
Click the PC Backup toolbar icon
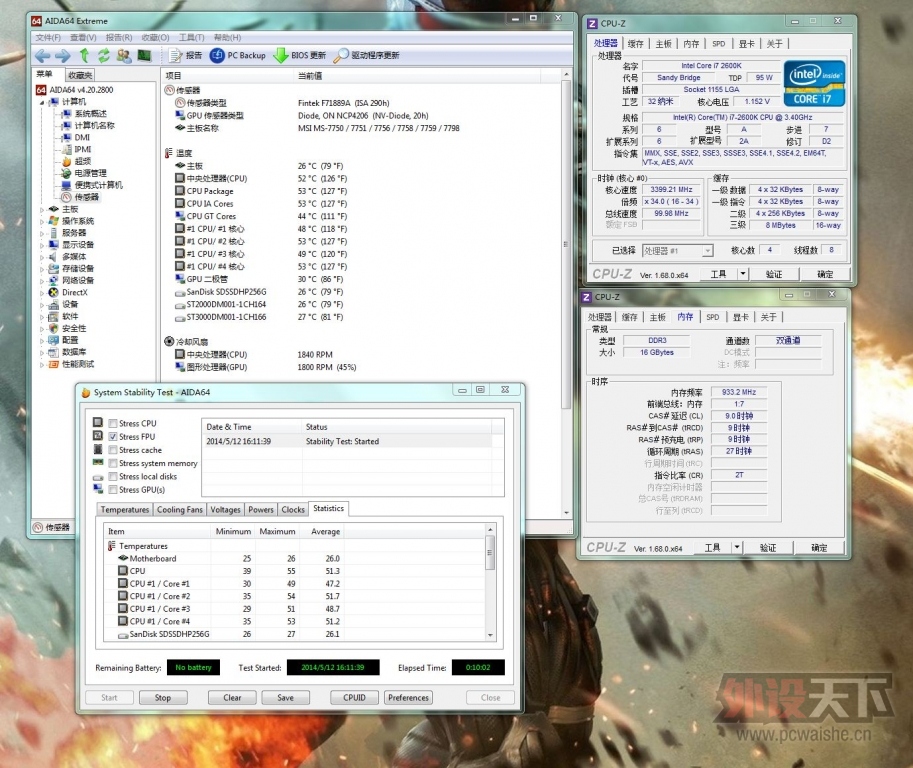(x=217, y=55)
